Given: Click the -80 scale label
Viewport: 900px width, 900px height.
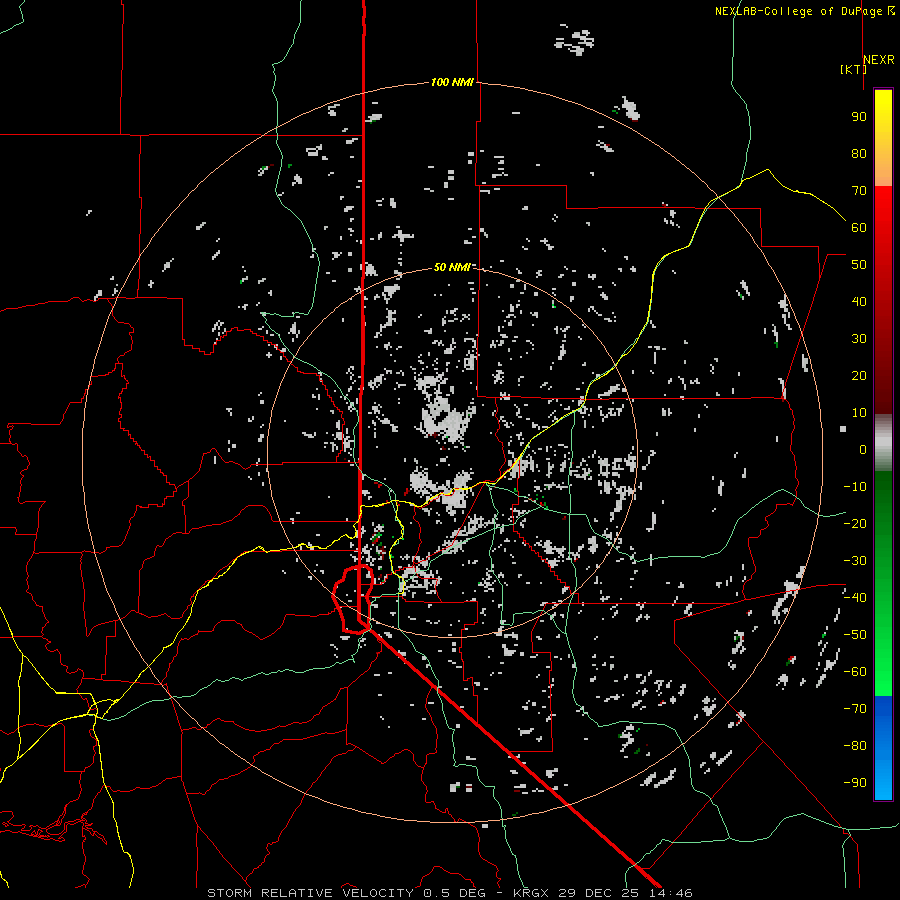Looking at the screenshot, I should [855, 746].
